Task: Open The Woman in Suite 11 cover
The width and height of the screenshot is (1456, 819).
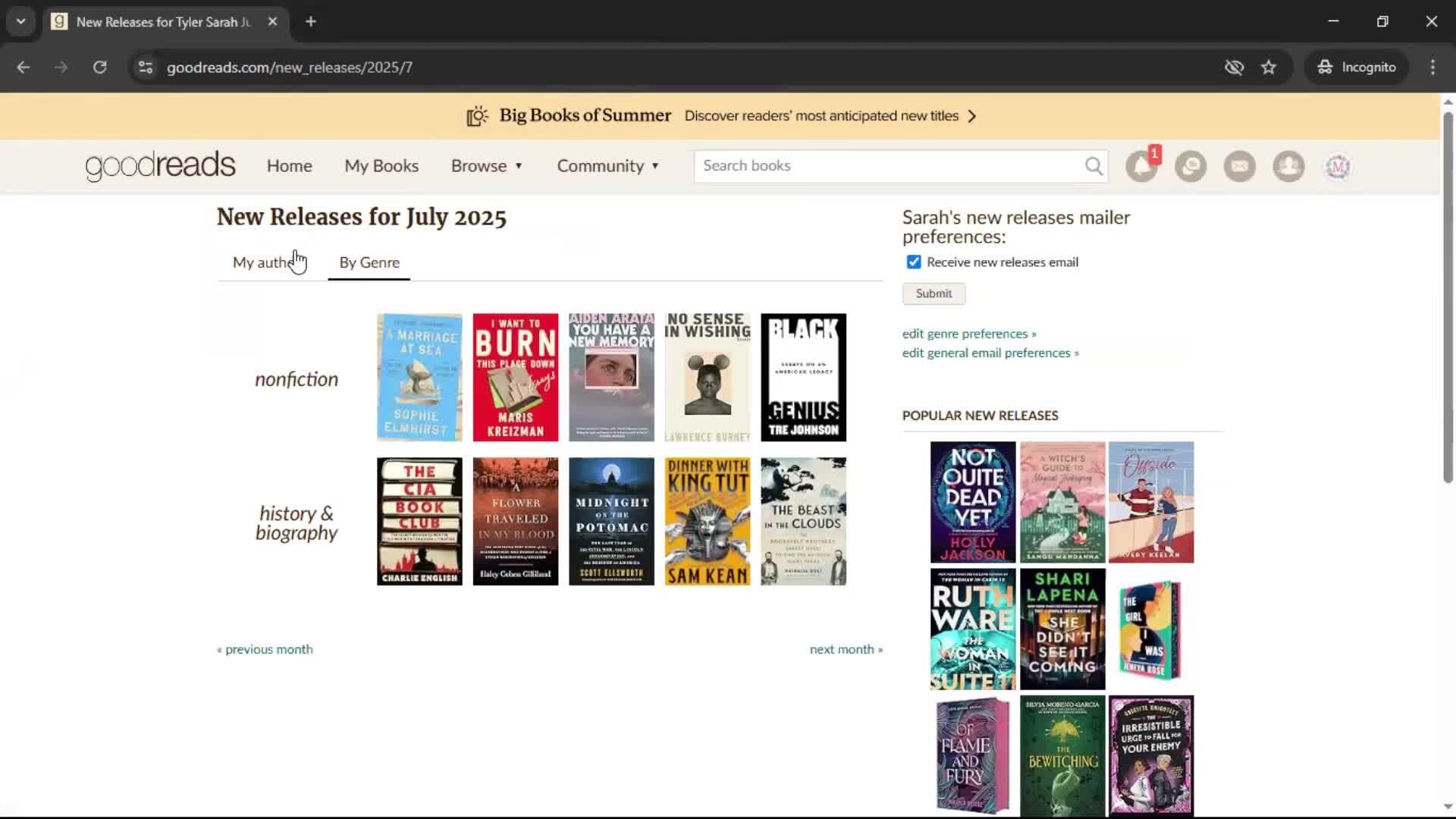Action: pyautogui.click(x=973, y=629)
